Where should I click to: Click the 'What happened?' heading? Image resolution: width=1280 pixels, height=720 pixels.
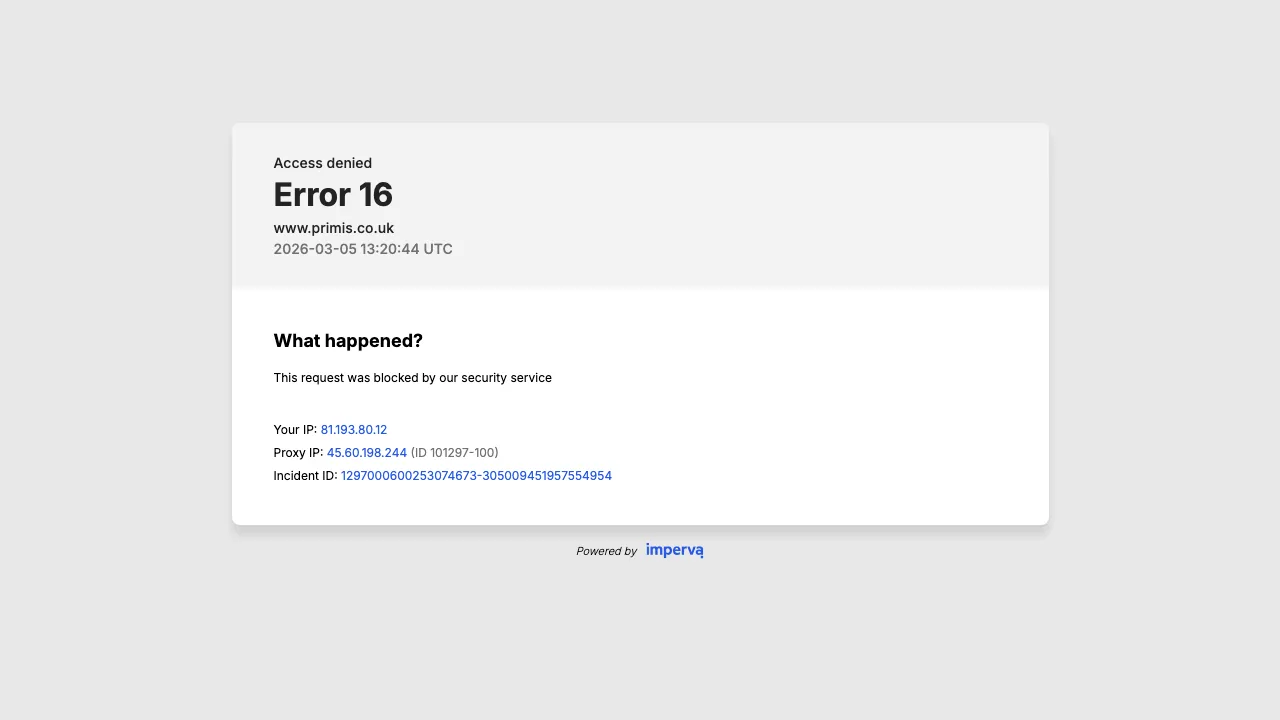[348, 341]
